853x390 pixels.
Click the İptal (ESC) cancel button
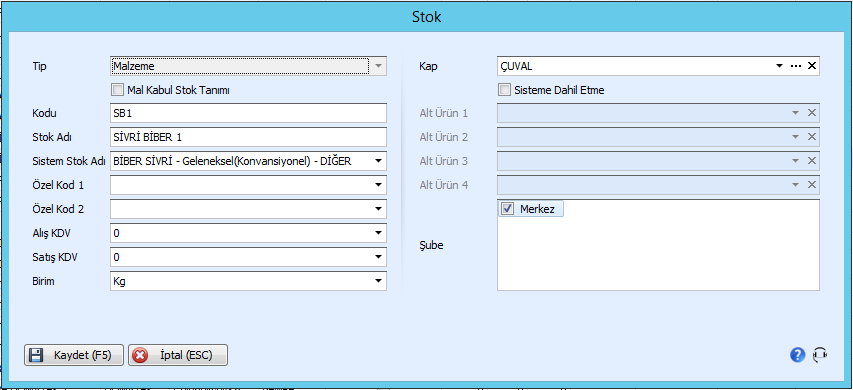(178, 355)
